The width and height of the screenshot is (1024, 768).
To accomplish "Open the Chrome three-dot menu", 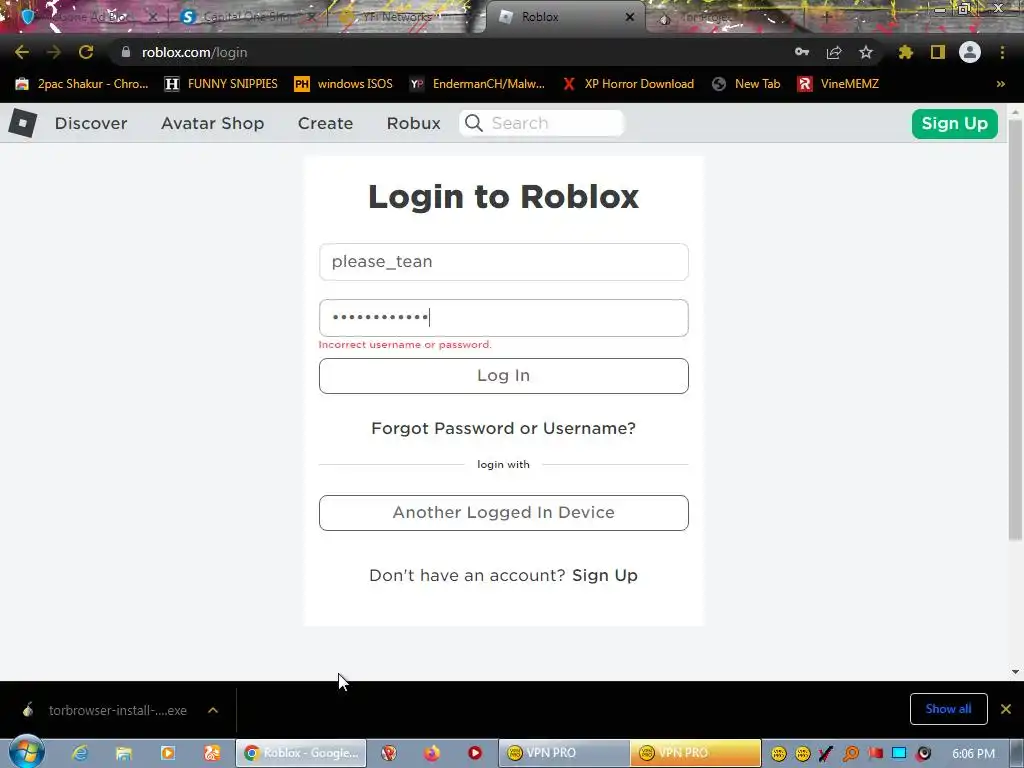I will 1002,52.
